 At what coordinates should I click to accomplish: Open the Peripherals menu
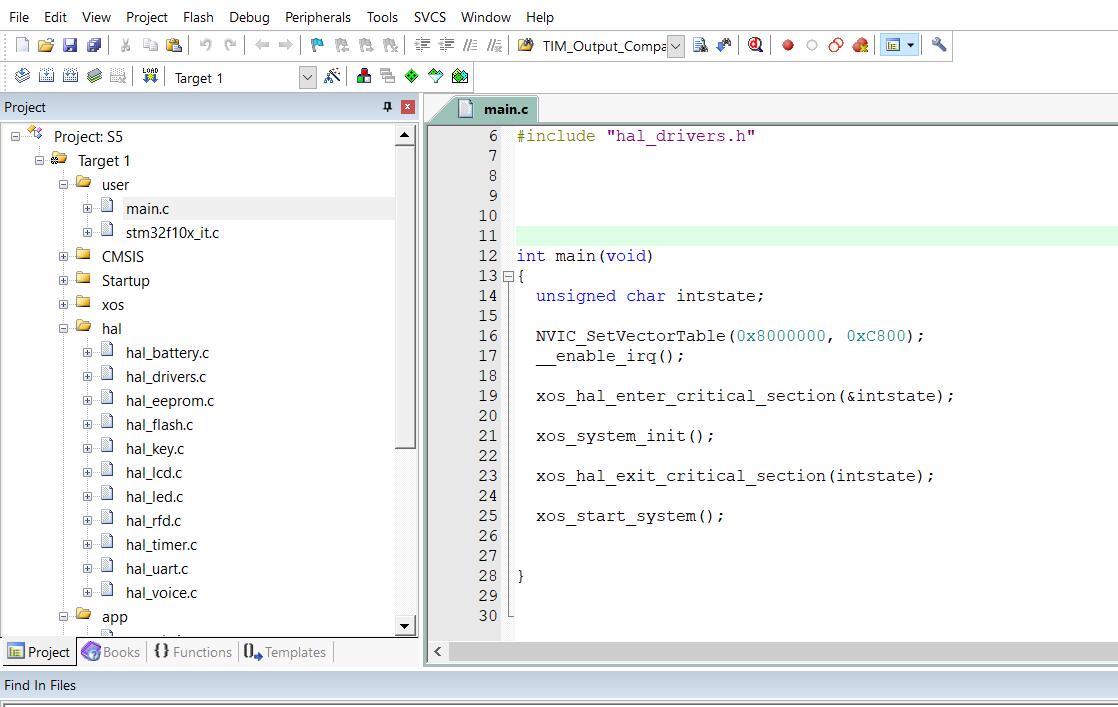(318, 17)
